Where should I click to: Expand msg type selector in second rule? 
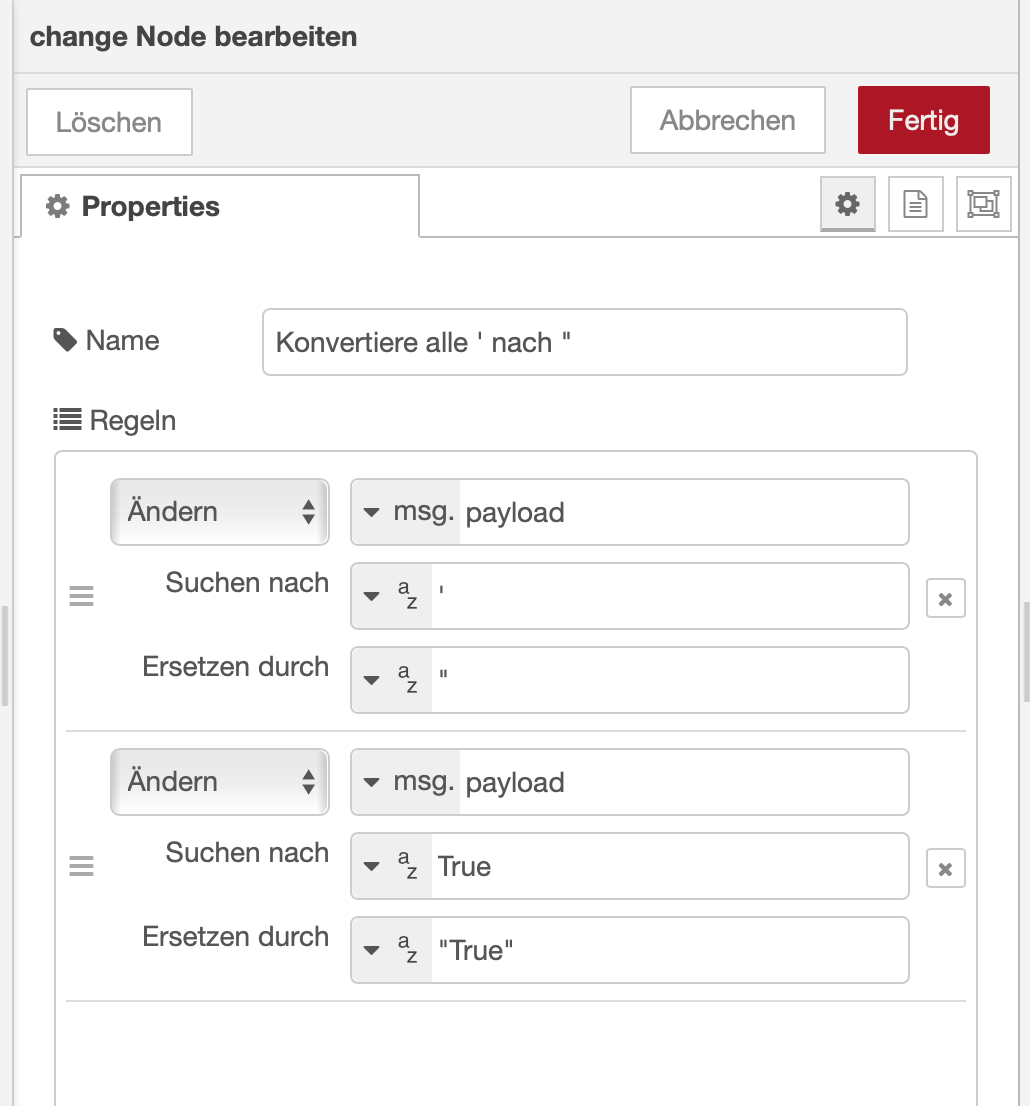pos(406,782)
